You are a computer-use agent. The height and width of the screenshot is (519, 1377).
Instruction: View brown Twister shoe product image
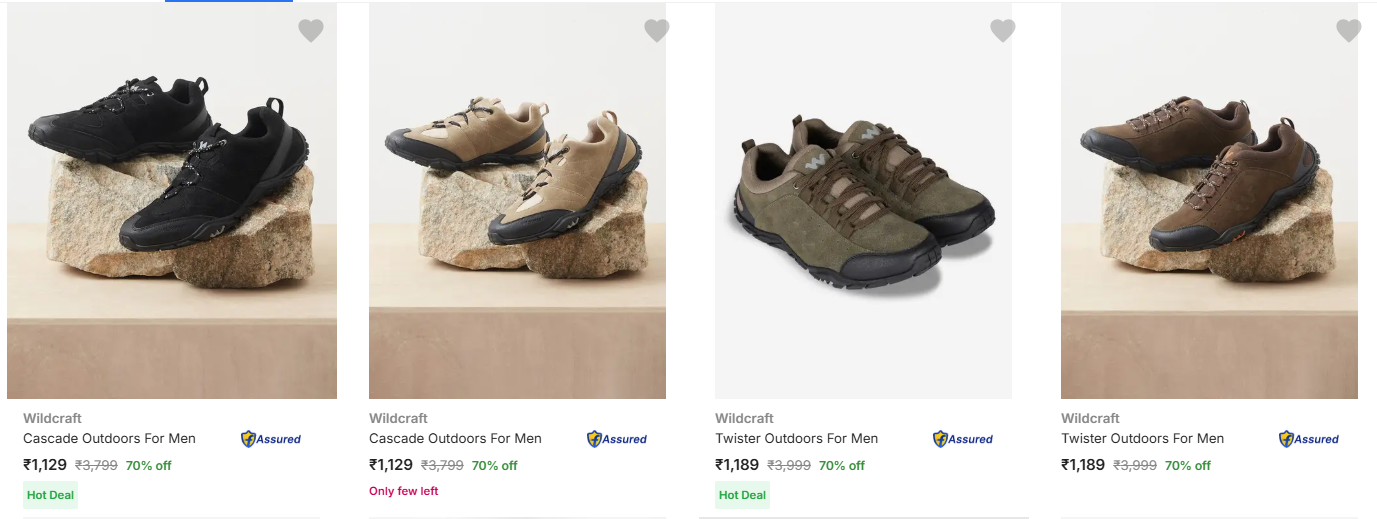[1209, 200]
